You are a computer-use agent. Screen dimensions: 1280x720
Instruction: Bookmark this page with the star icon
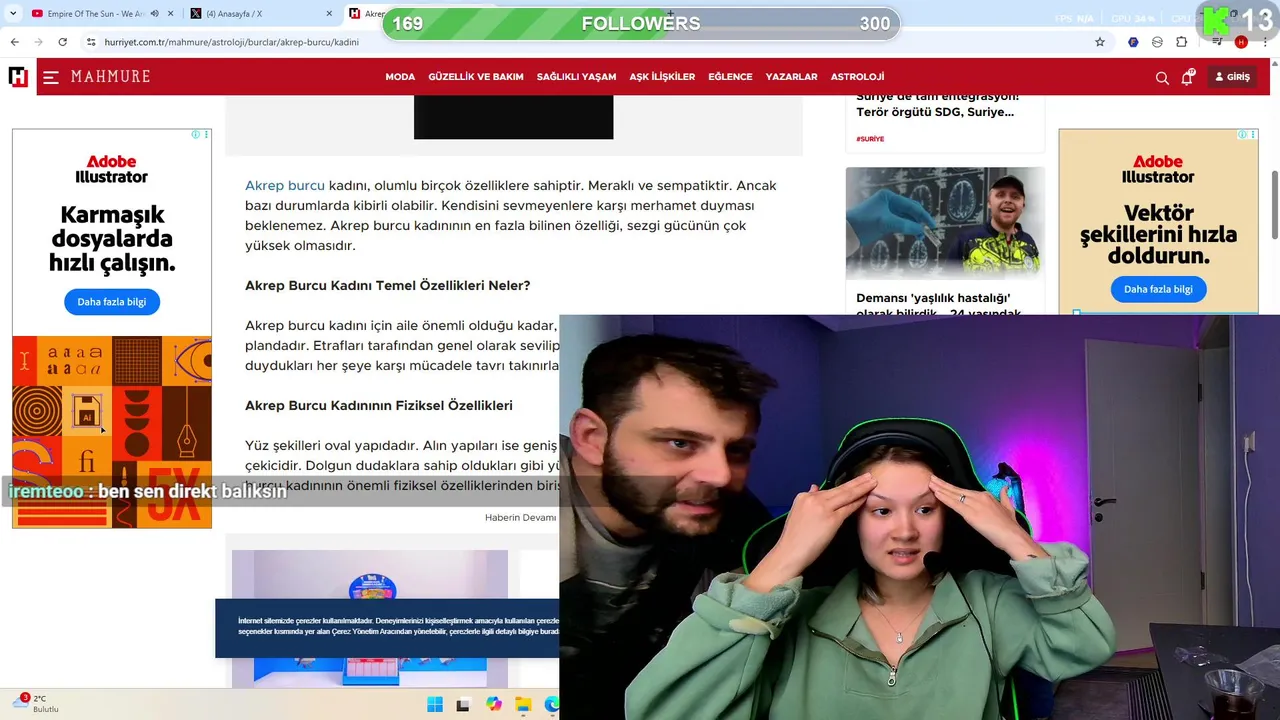tap(1100, 42)
